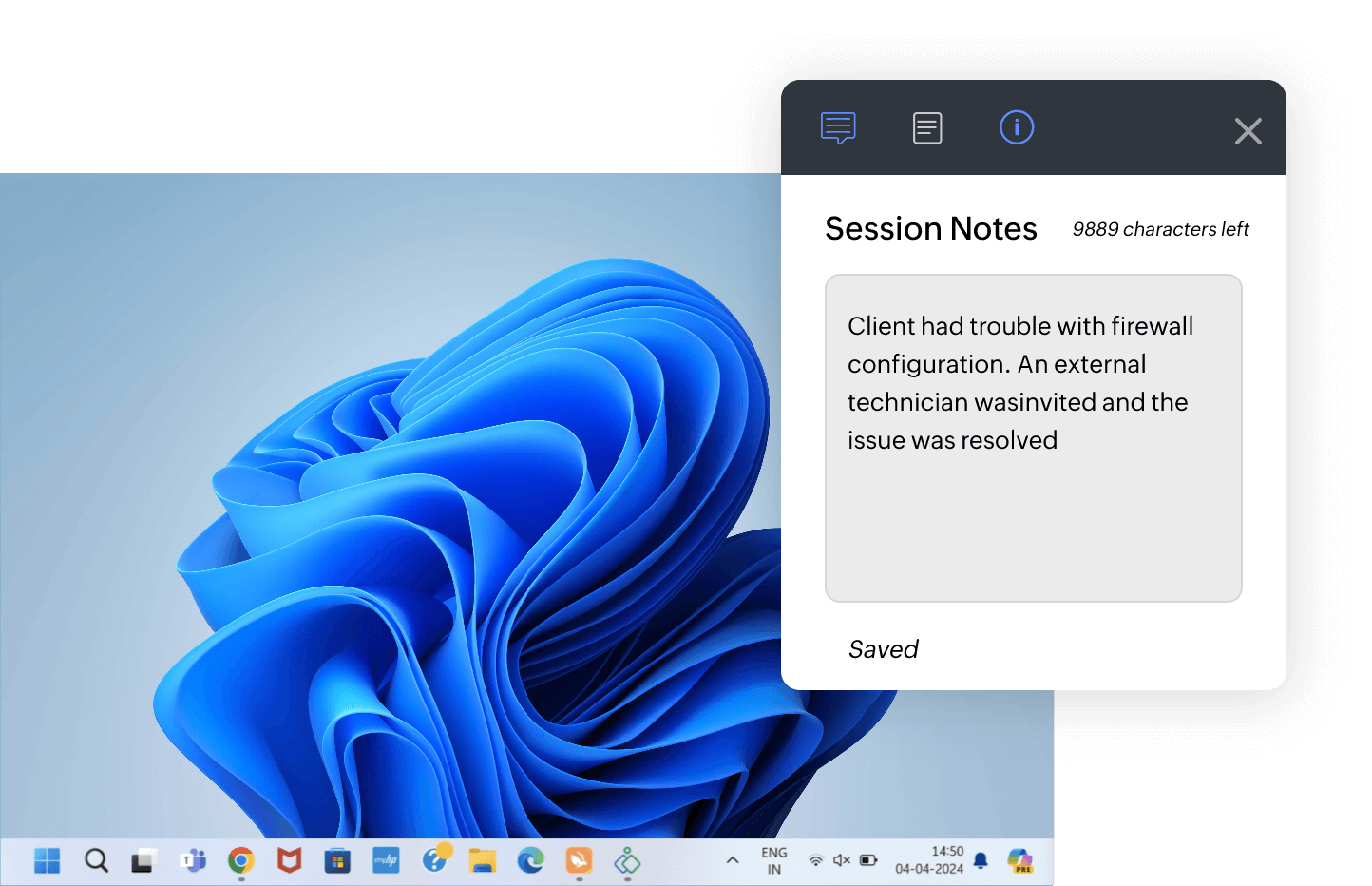1372x886 pixels.
Task: Open notifications via the bell icon
Action: coord(981,859)
